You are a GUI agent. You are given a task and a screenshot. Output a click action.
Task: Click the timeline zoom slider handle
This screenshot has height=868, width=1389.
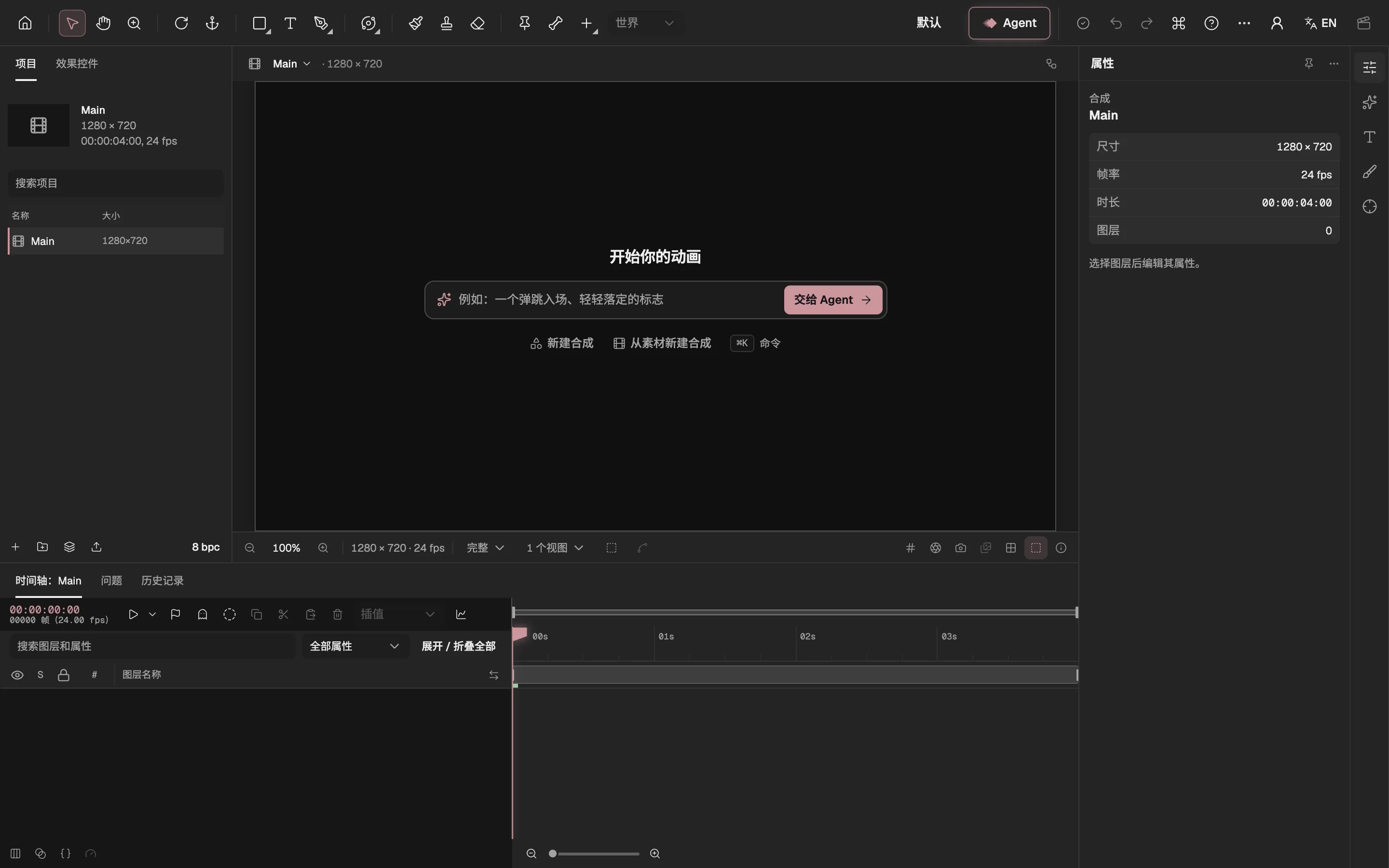coord(553,854)
